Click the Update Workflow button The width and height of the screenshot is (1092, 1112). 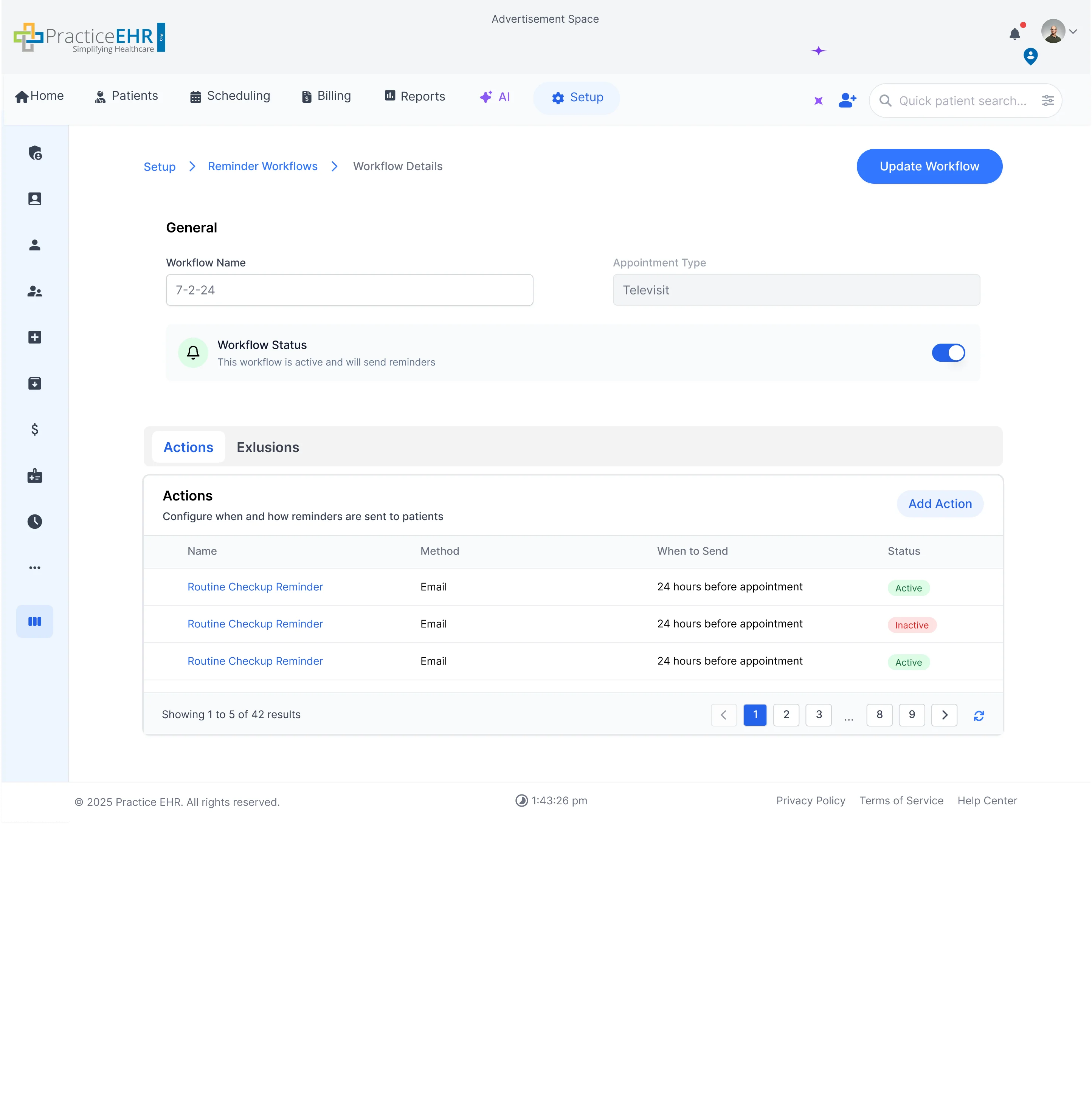pos(929,166)
